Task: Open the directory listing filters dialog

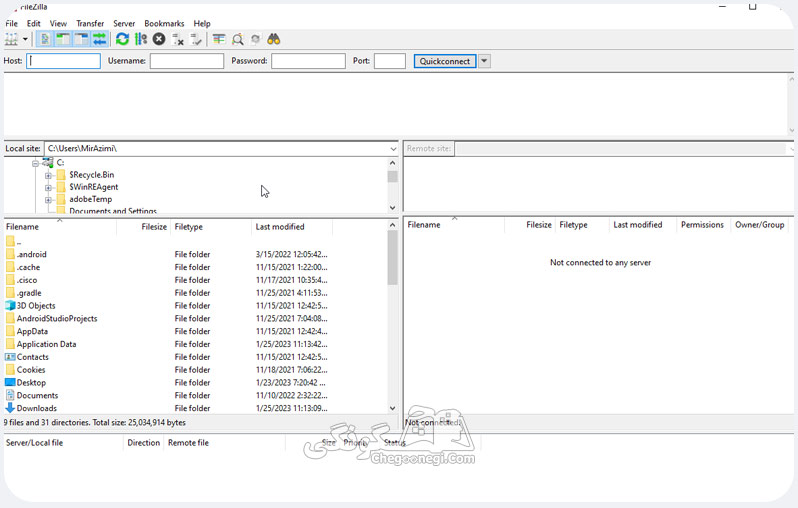Action: 219,39
